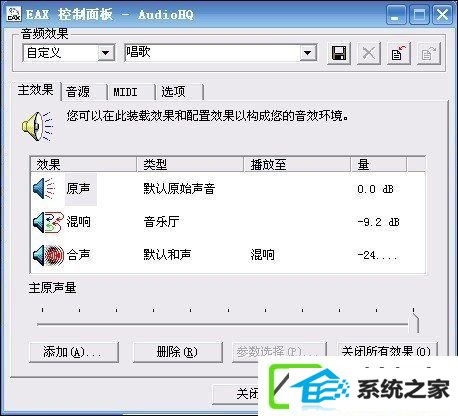This screenshot has width=458, height=416.
Task: Click the EAX icon in the title bar
Action: pyautogui.click(x=14, y=14)
